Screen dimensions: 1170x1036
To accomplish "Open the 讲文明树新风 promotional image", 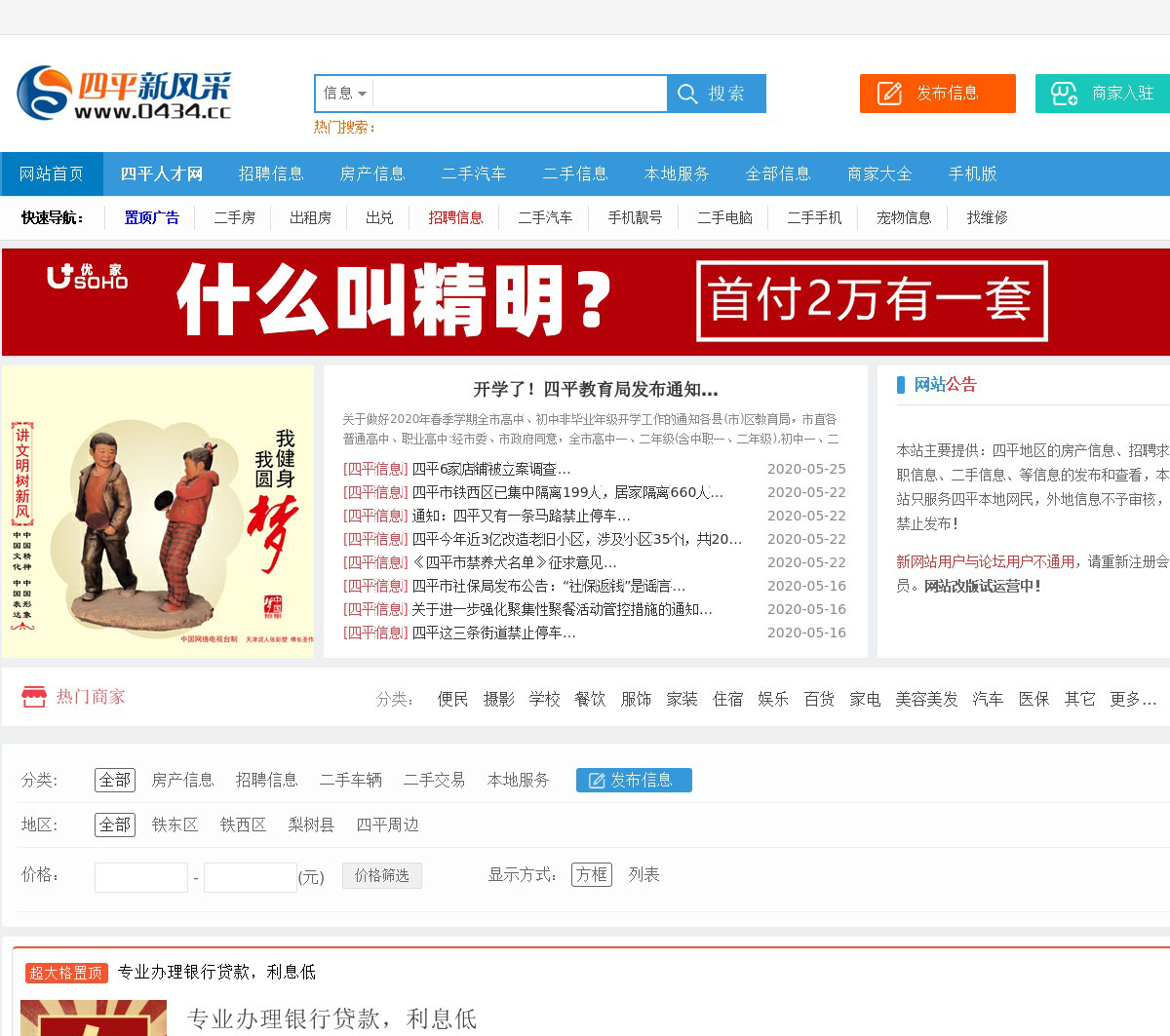I will [x=158, y=512].
